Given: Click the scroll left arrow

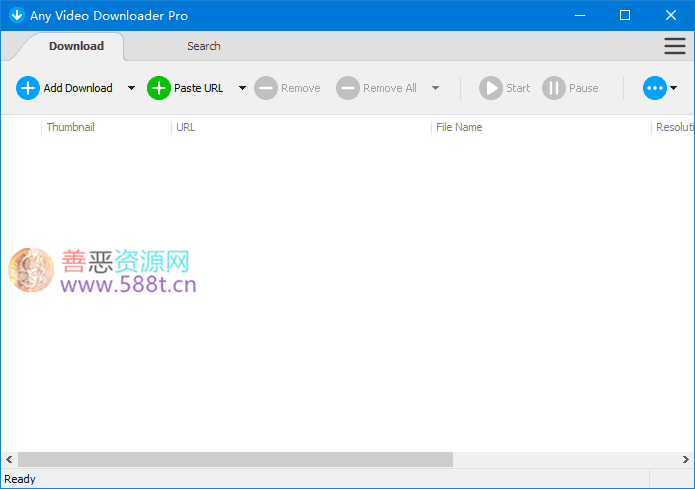Looking at the screenshot, I should click(x=9, y=459).
